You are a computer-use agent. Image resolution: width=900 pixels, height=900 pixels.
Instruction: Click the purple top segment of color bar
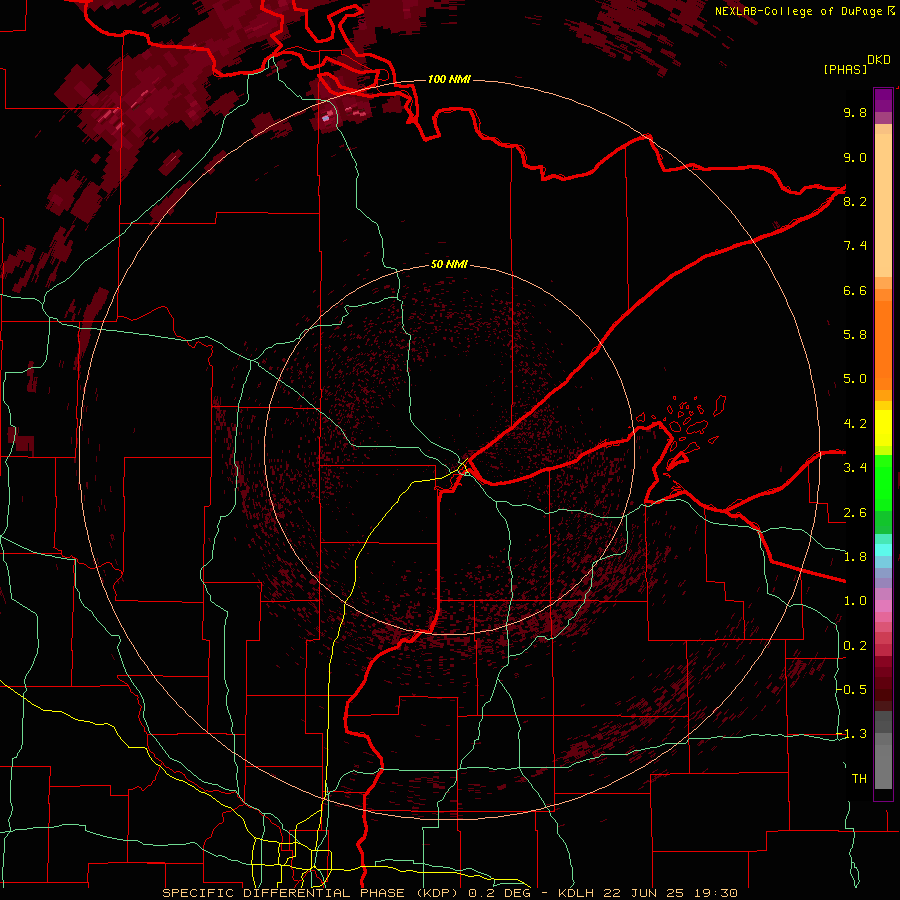click(883, 100)
